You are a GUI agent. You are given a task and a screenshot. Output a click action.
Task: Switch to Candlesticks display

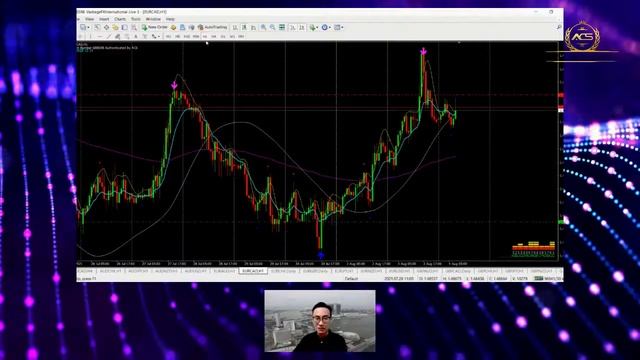pos(244,27)
